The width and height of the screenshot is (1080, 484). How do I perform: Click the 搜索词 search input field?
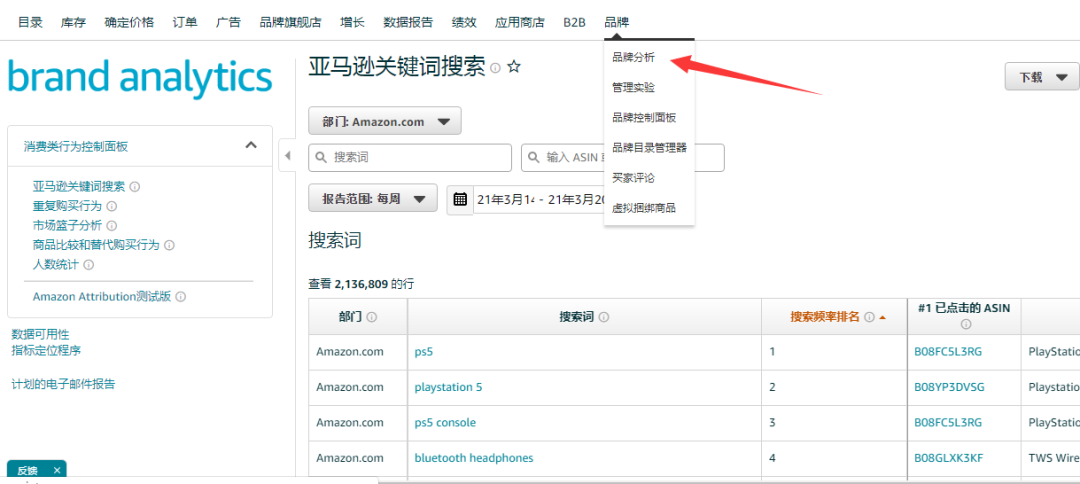[411, 158]
